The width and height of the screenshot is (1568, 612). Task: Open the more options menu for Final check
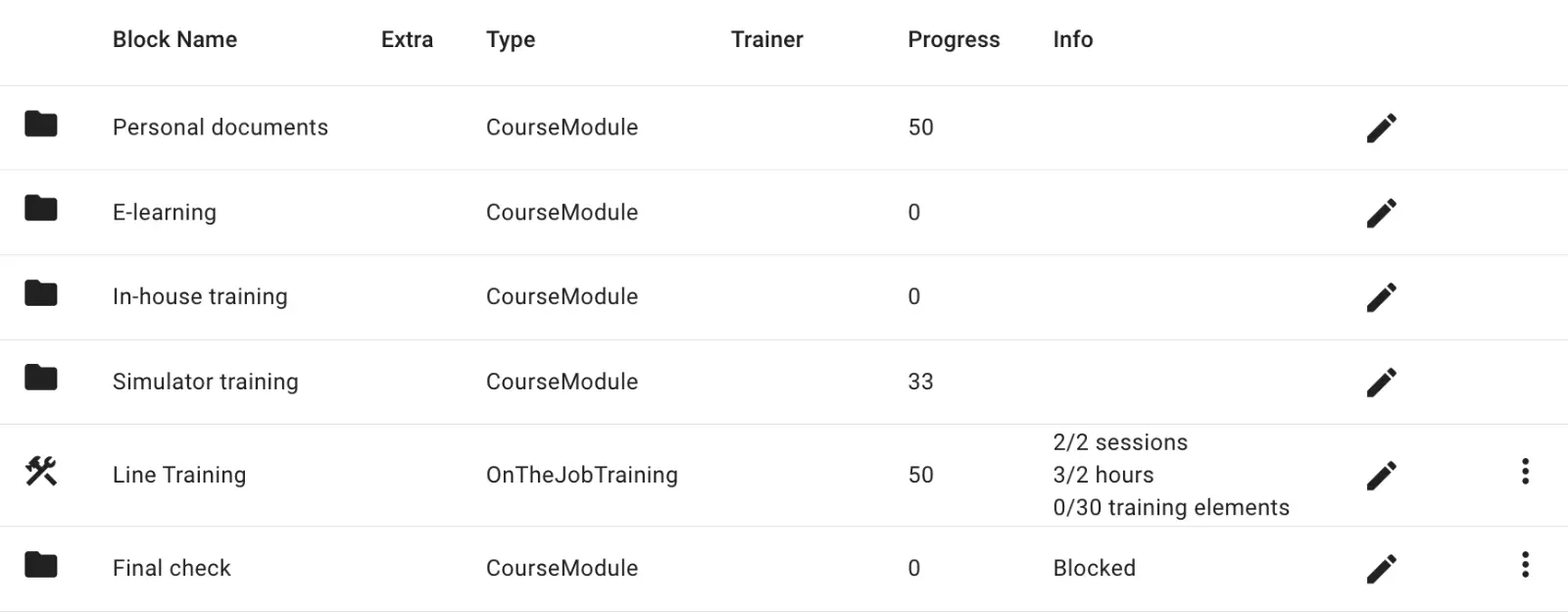(x=1525, y=565)
